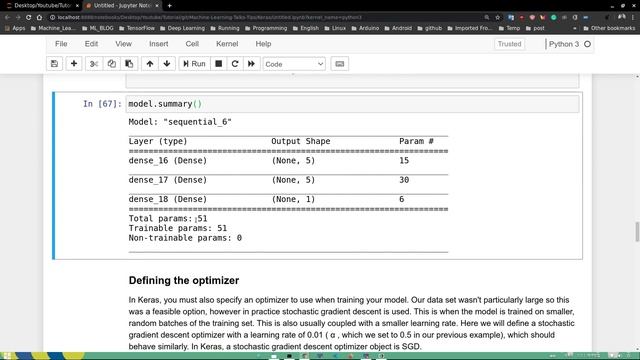
Task: Open the Programming bookmark folder
Action: click(266, 28)
